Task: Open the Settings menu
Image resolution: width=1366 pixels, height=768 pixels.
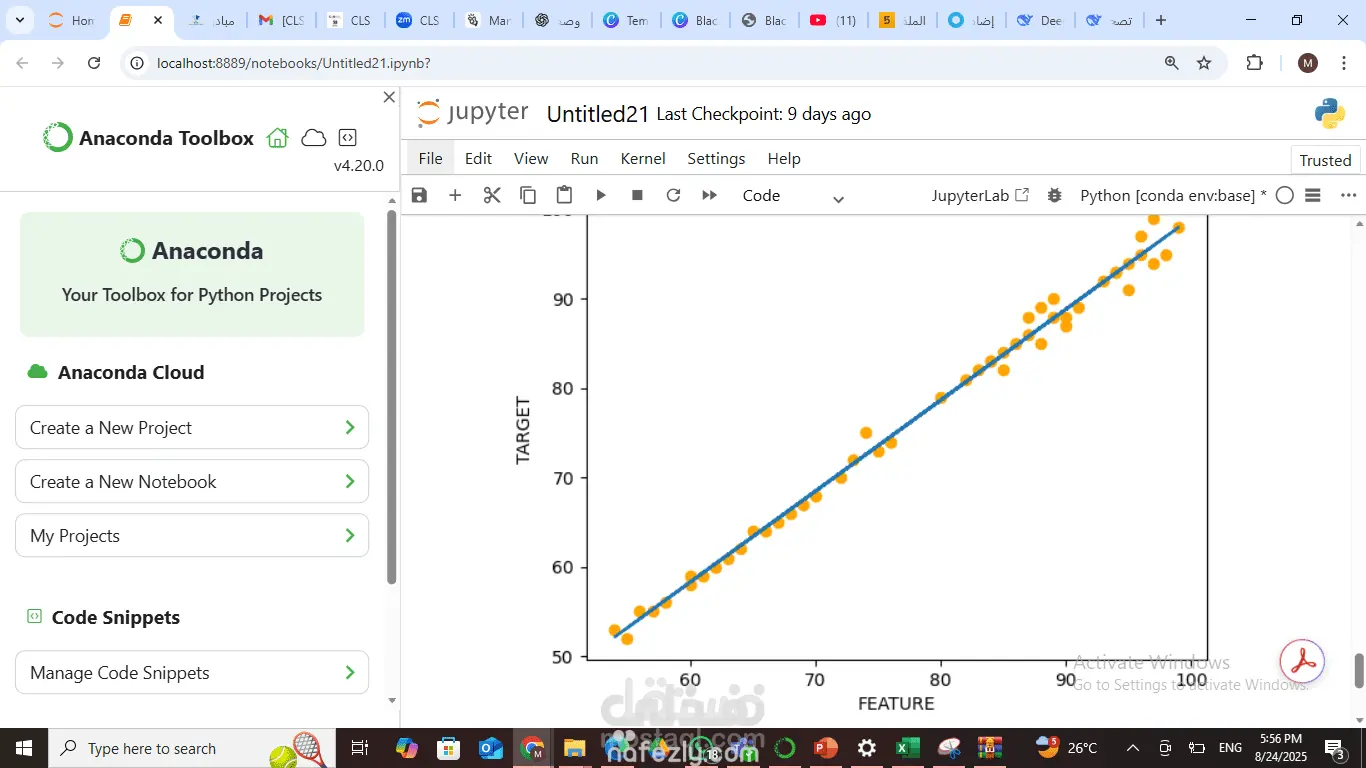Action: (x=716, y=158)
